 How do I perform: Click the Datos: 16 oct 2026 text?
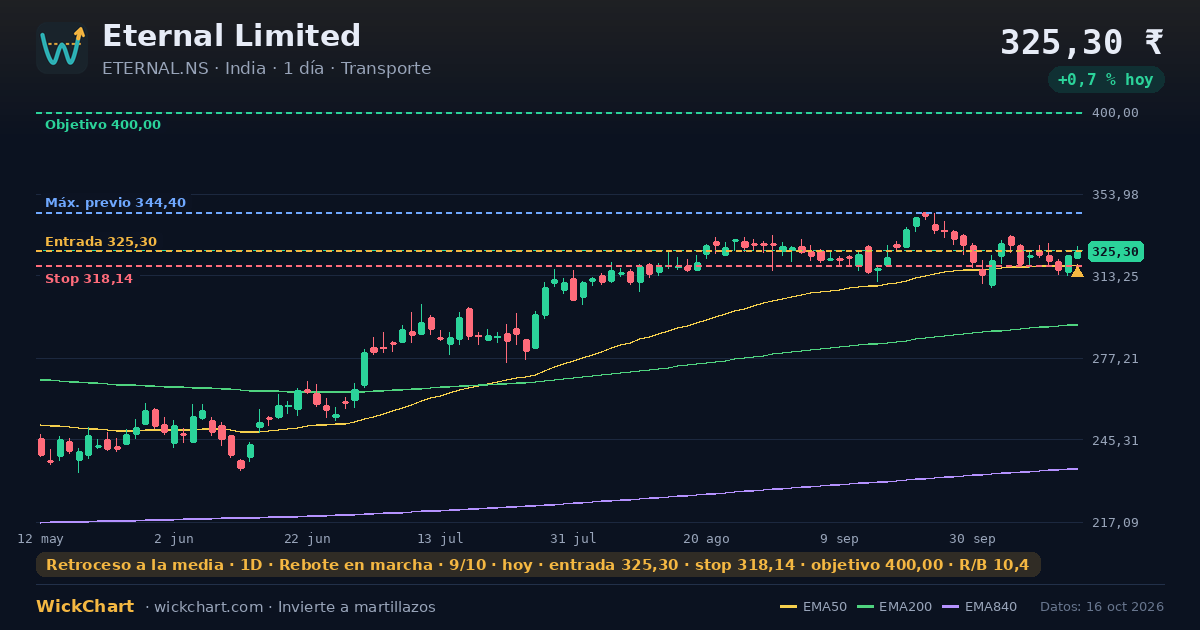[x=1102, y=607]
